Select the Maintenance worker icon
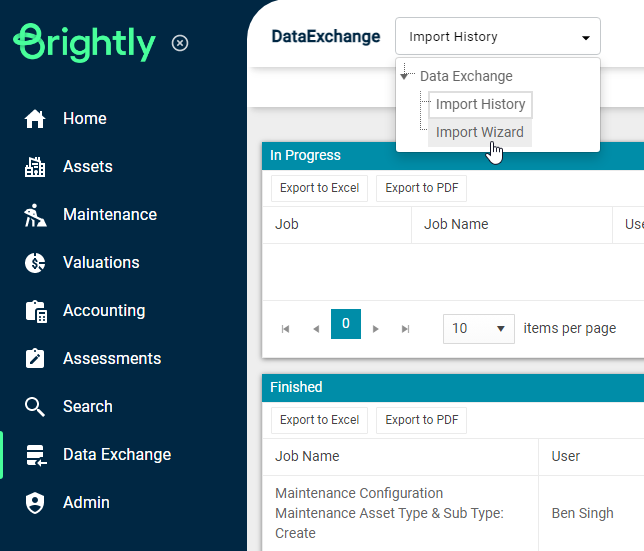Viewport: 644px width, 551px height. pos(35,215)
